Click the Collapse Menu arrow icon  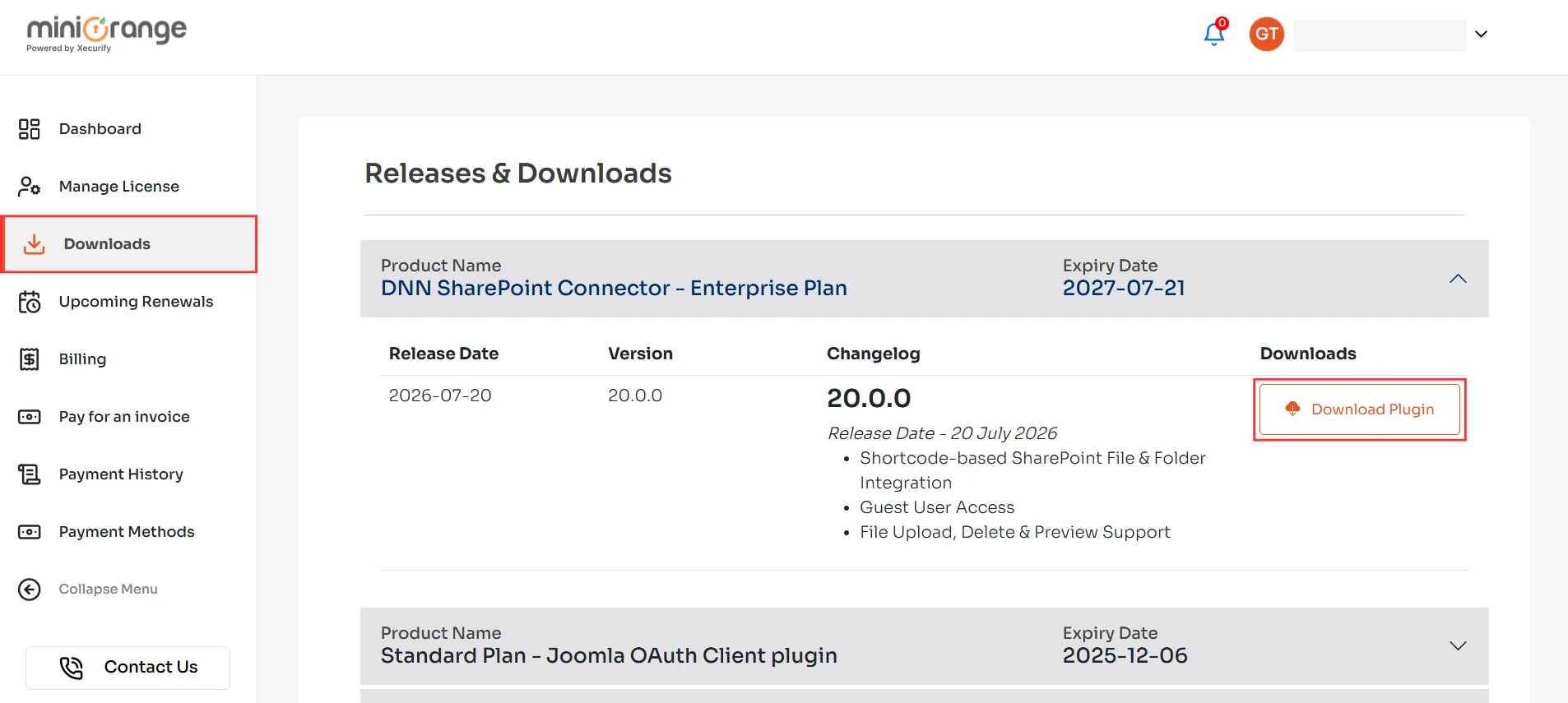30,590
